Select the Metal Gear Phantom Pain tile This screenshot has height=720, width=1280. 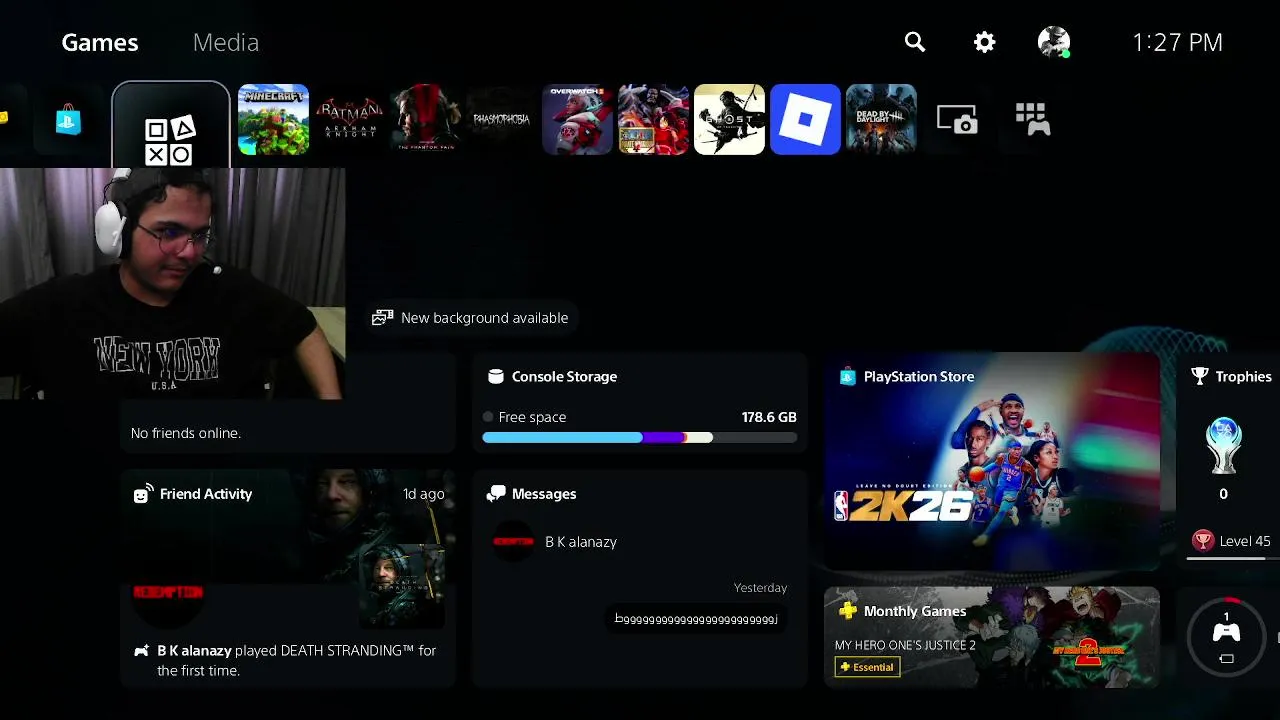(425, 119)
